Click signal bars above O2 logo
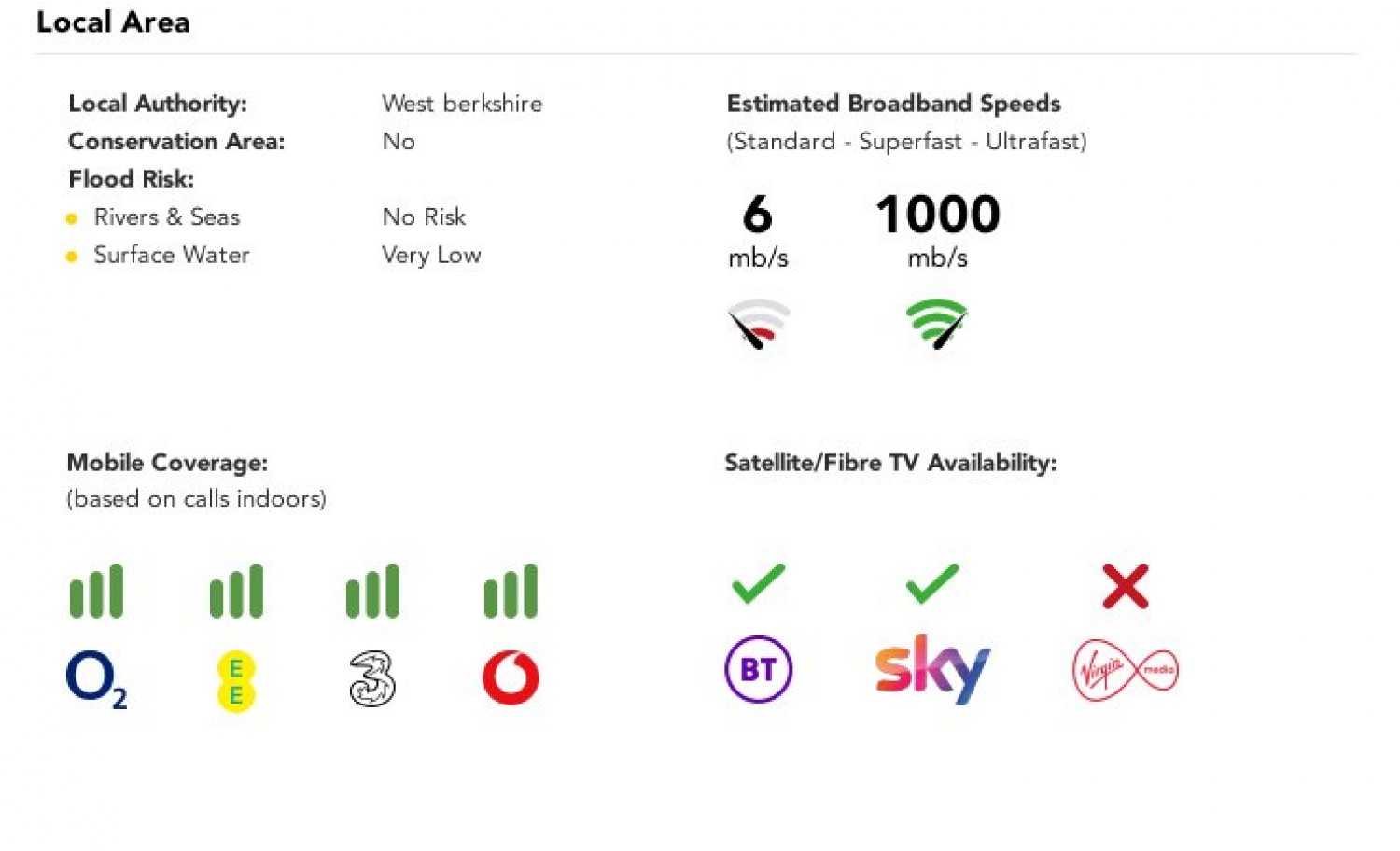This screenshot has width=1400, height=851. tap(96, 591)
